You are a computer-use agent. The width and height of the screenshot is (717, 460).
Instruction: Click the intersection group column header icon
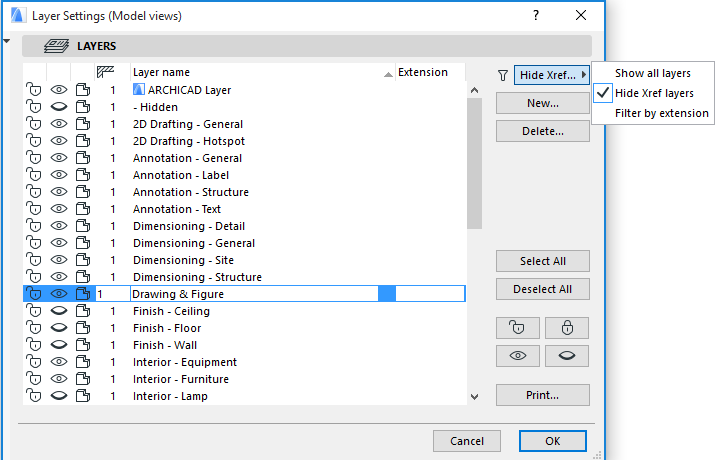(105, 72)
